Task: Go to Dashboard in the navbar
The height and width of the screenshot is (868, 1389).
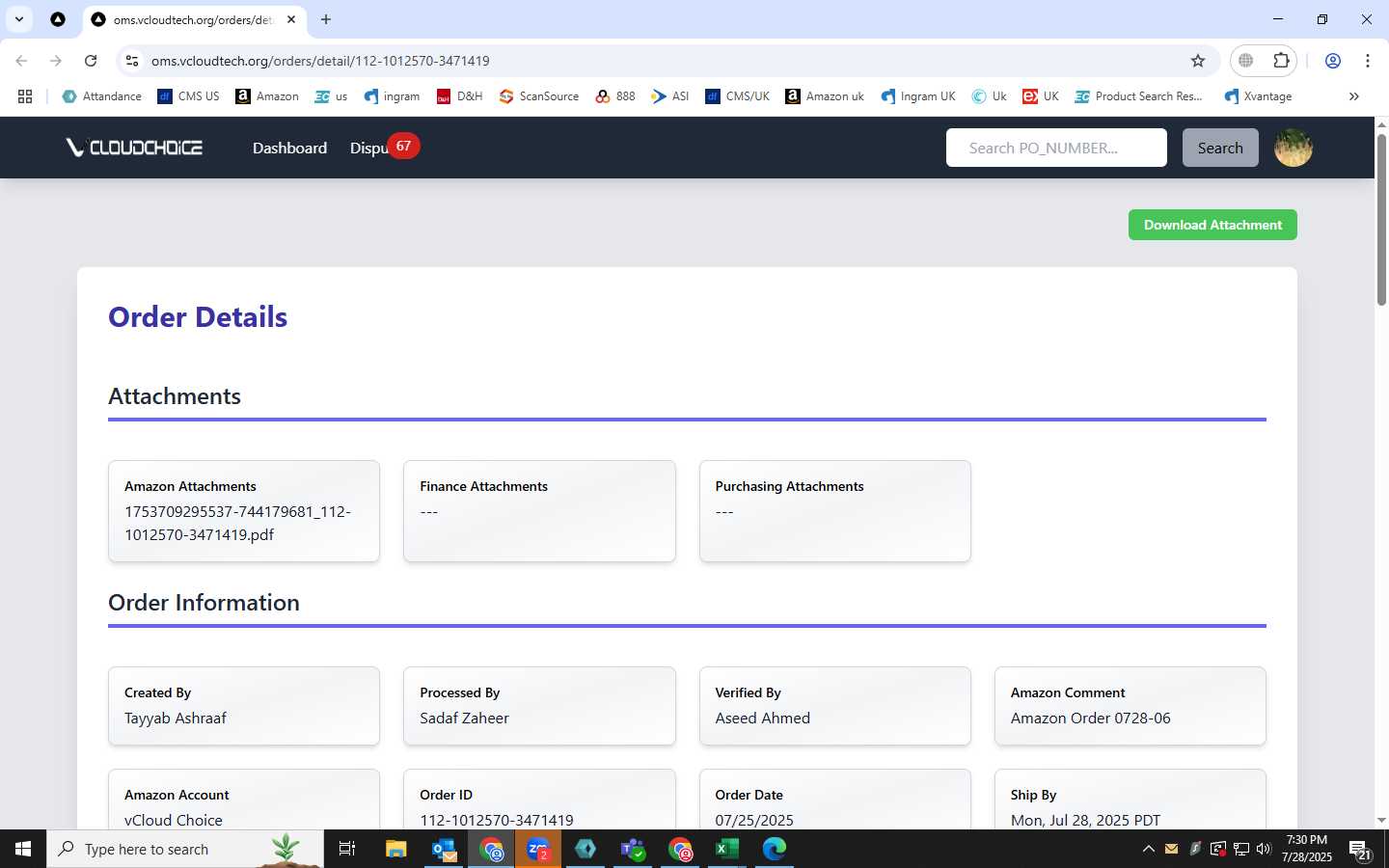Action: (289, 148)
